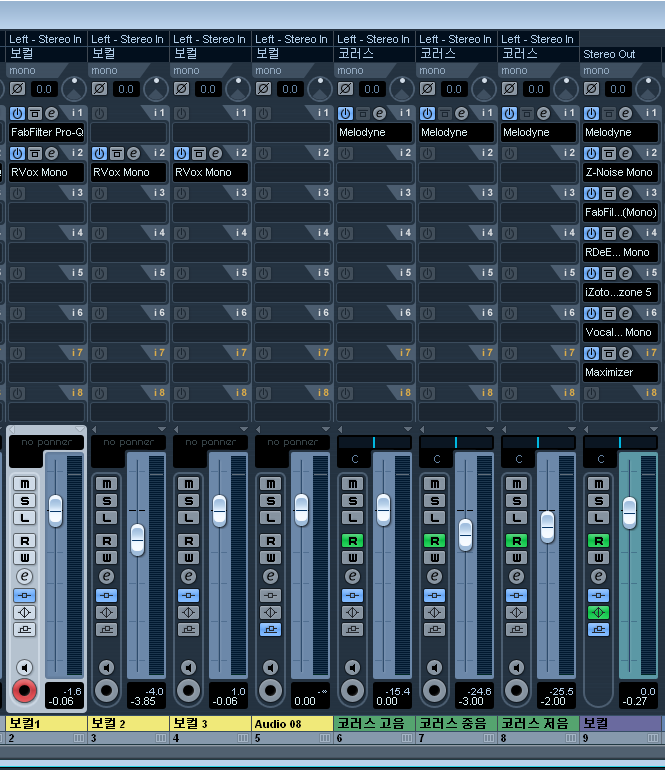
Task: Bypass FabFilter Pro-Q insert on 보컬1
Action: [x=34, y=113]
